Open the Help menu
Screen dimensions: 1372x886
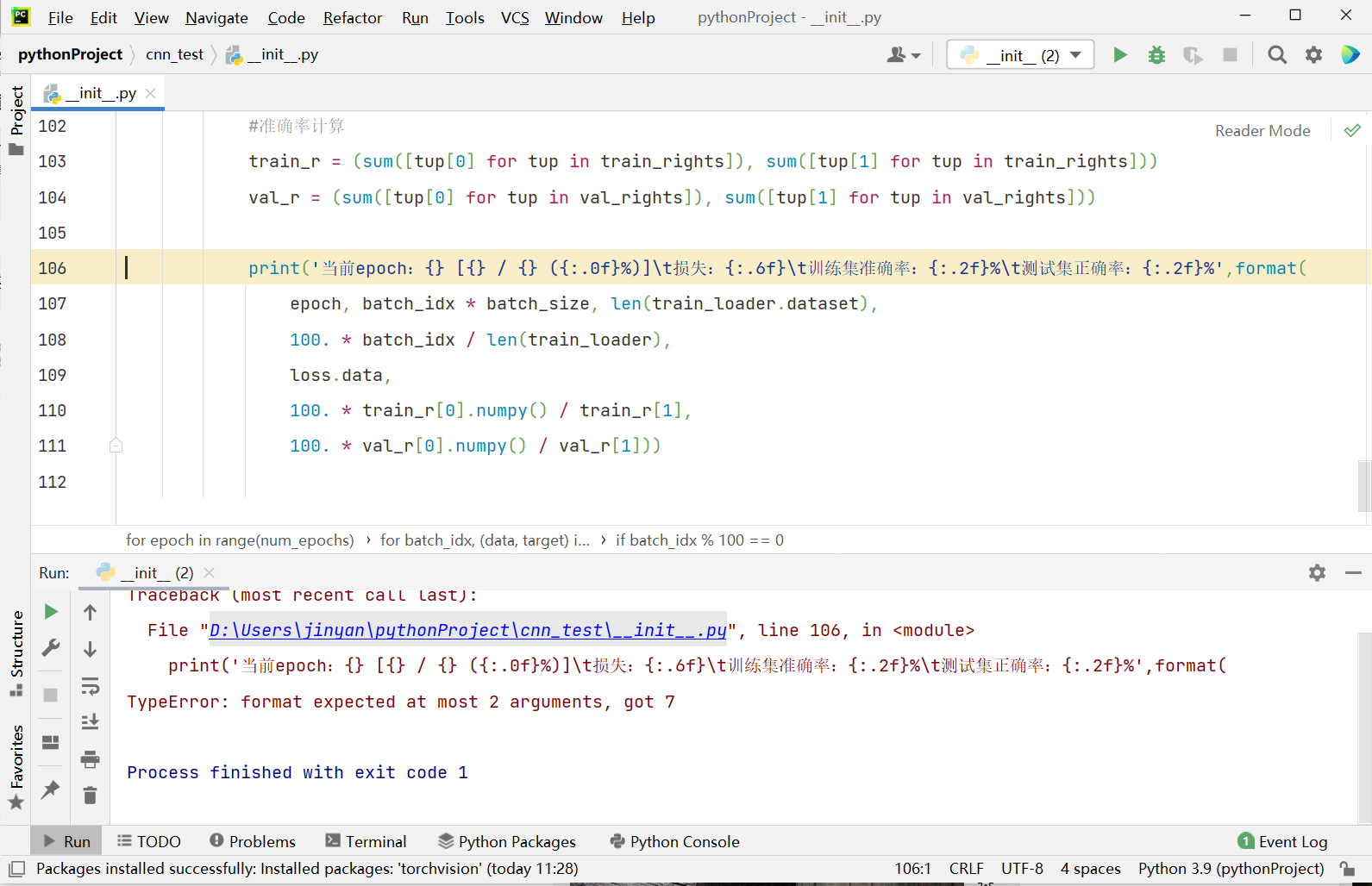point(638,17)
